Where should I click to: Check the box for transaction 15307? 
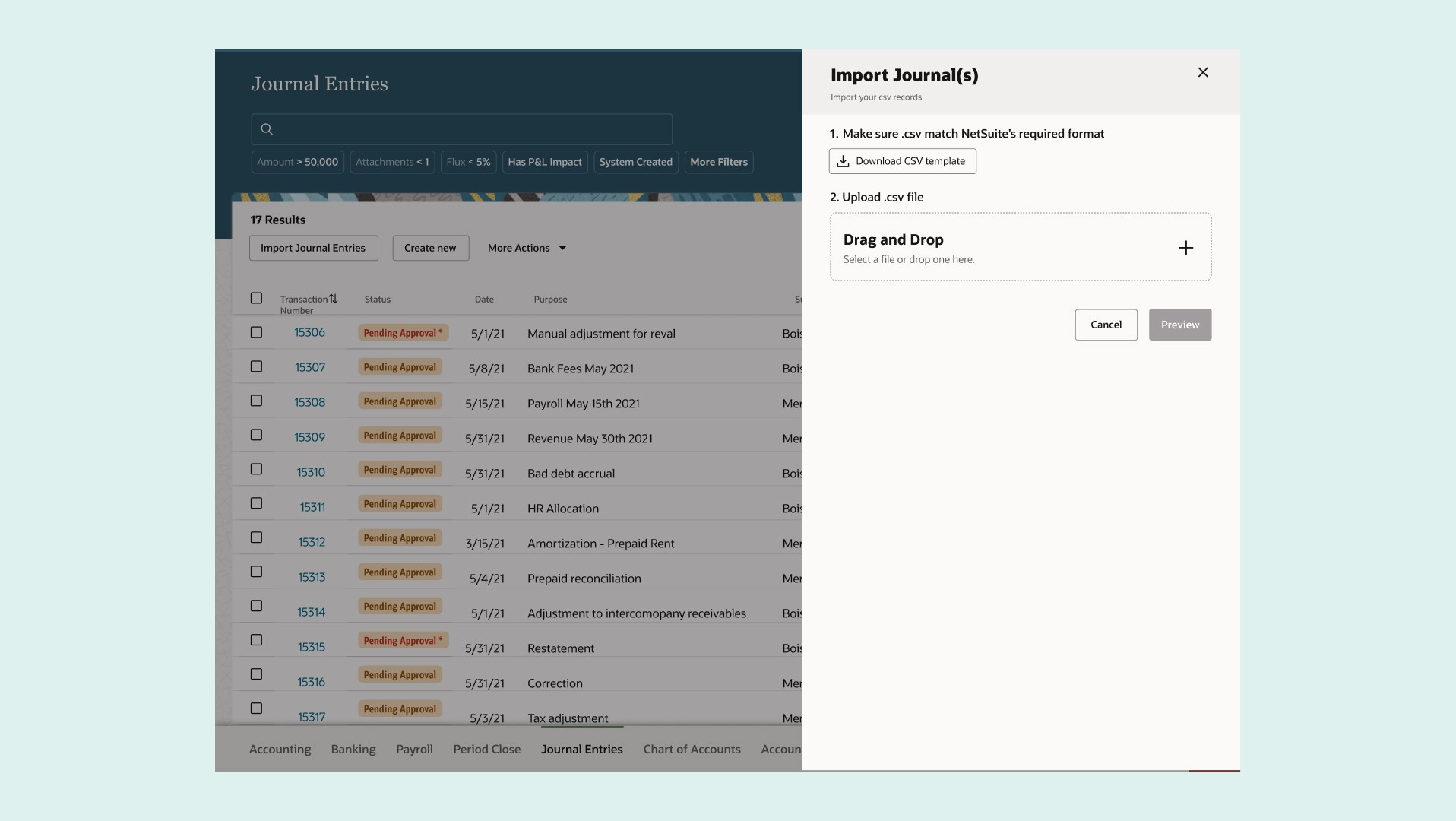tap(256, 366)
